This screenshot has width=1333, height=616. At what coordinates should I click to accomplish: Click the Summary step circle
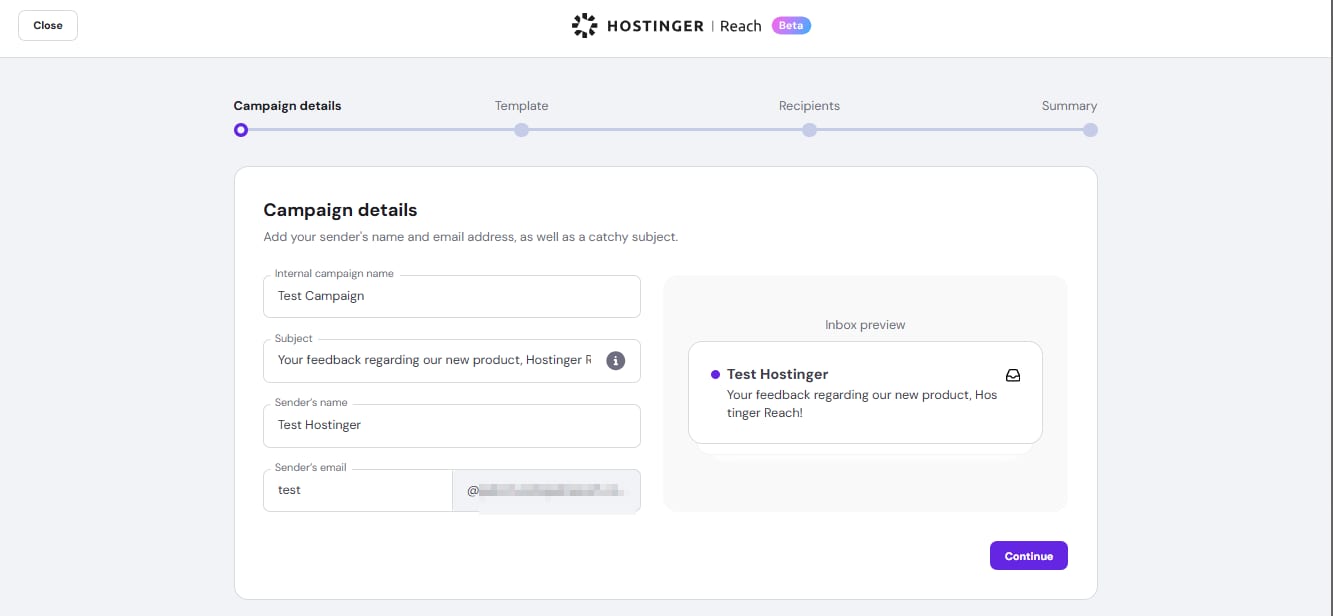pos(1090,130)
